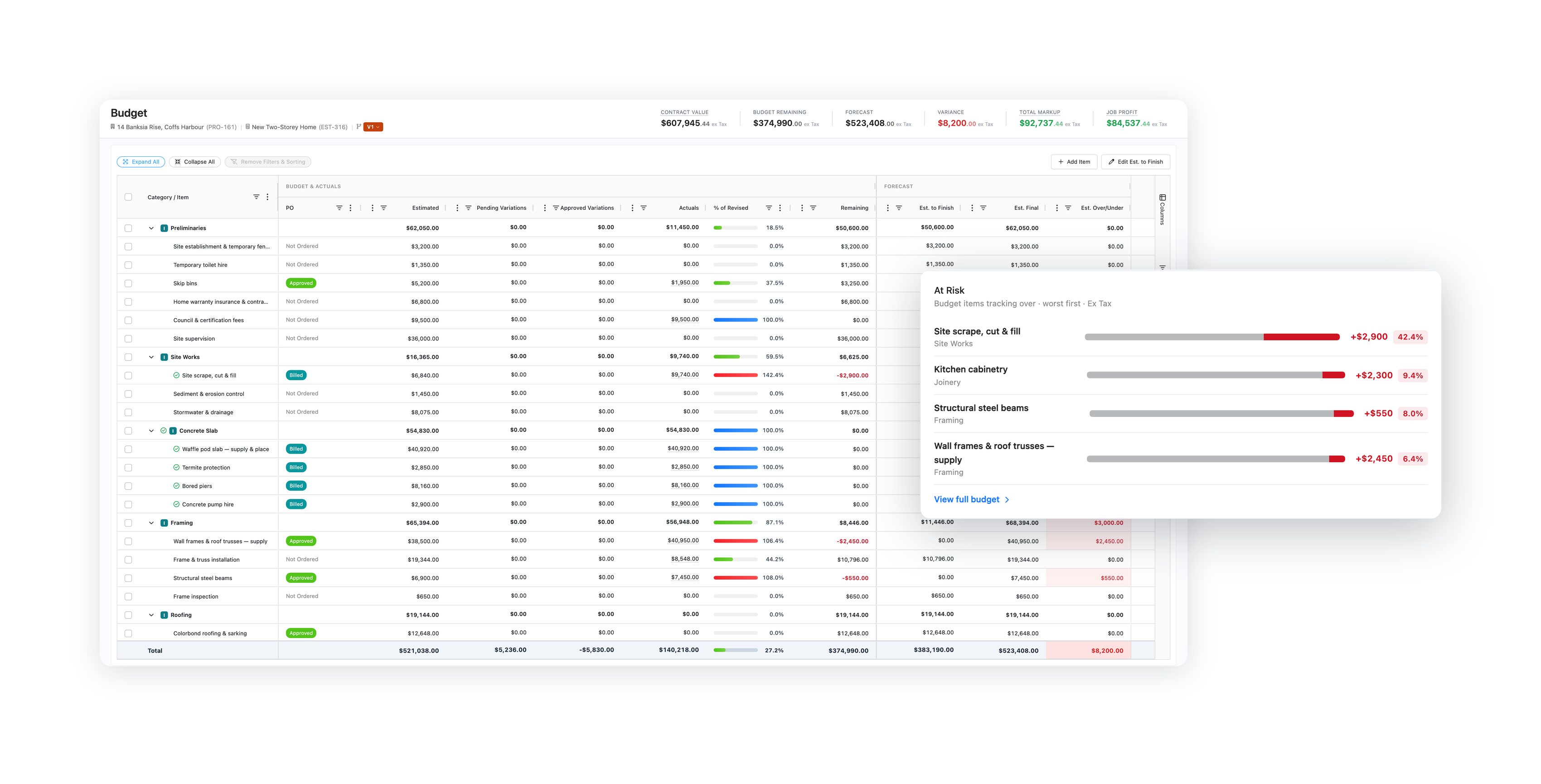Click the Council & certification fees 100% progress bar

pyautogui.click(x=735, y=320)
